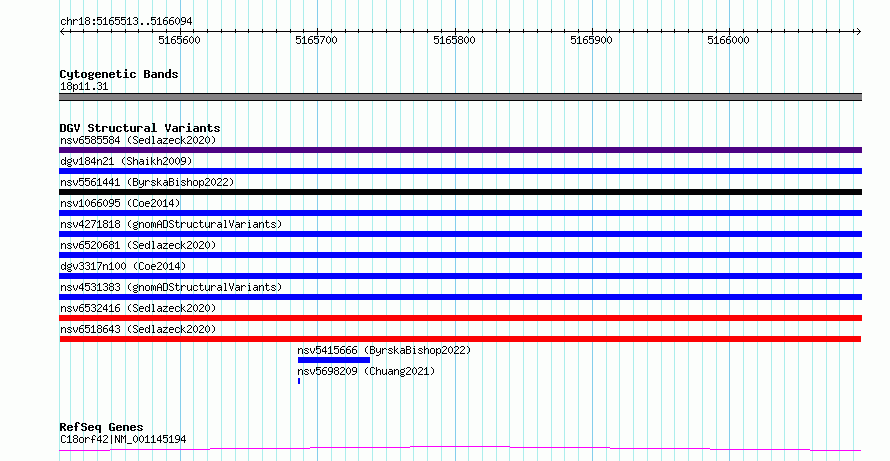Image resolution: width=890 pixels, height=461 pixels.
Task: Select the blue nsv4531383 variant bar
Action: point(460,297)
